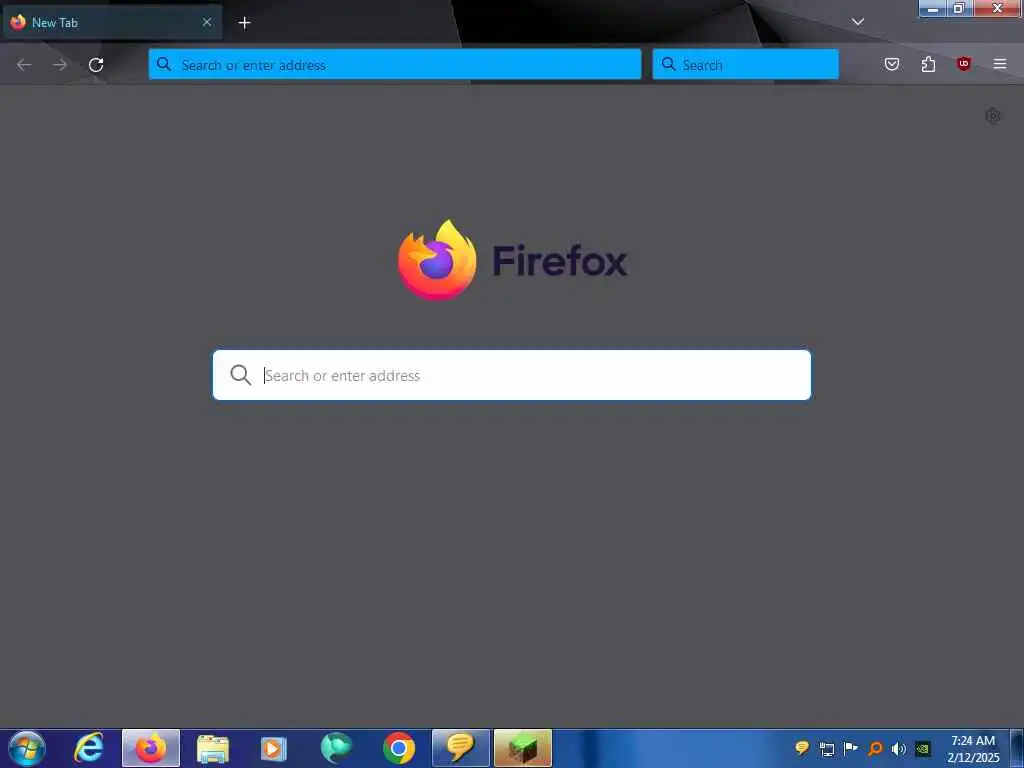The width and height of the screenshot is (1024, 768).
Task: Open Save to Pocket
Action: tap(892, 64)
